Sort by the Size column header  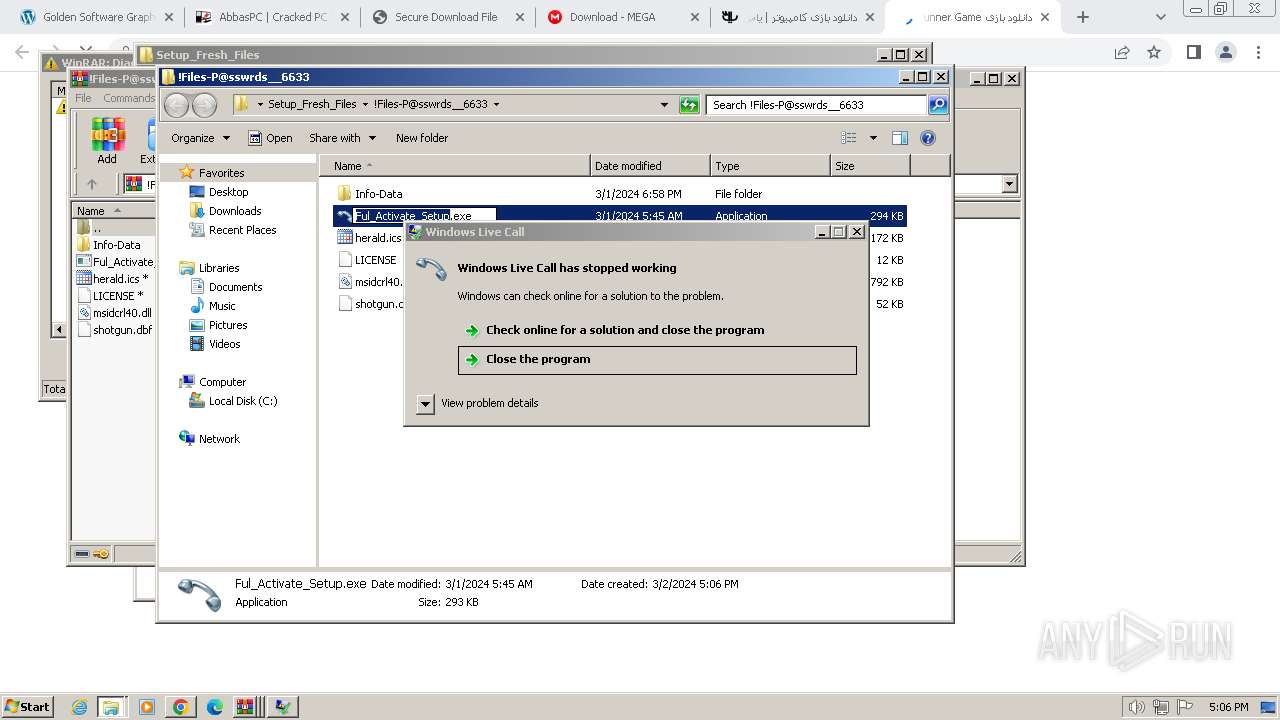[870, 166]
